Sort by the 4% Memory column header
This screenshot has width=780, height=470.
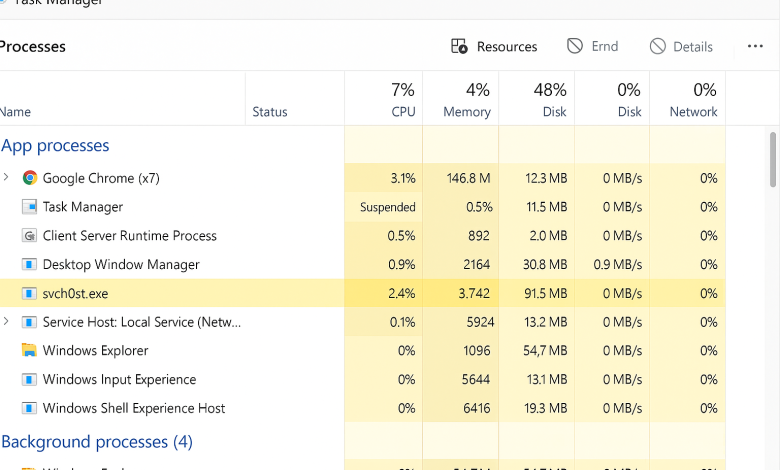(461, 98)
